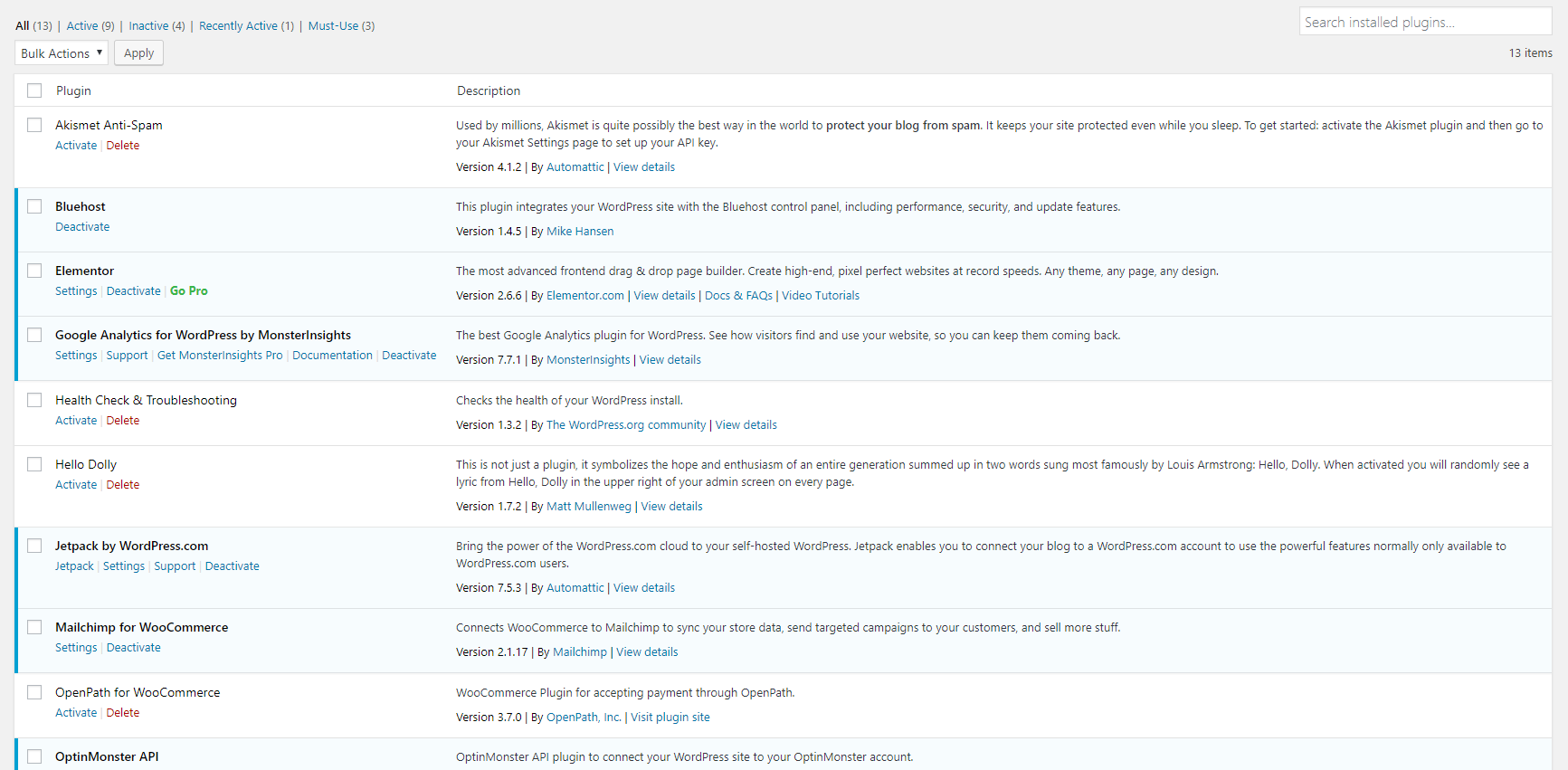Open MonsterInsights Documentation link
The image size is (1568, 770).
pos(332,356)
